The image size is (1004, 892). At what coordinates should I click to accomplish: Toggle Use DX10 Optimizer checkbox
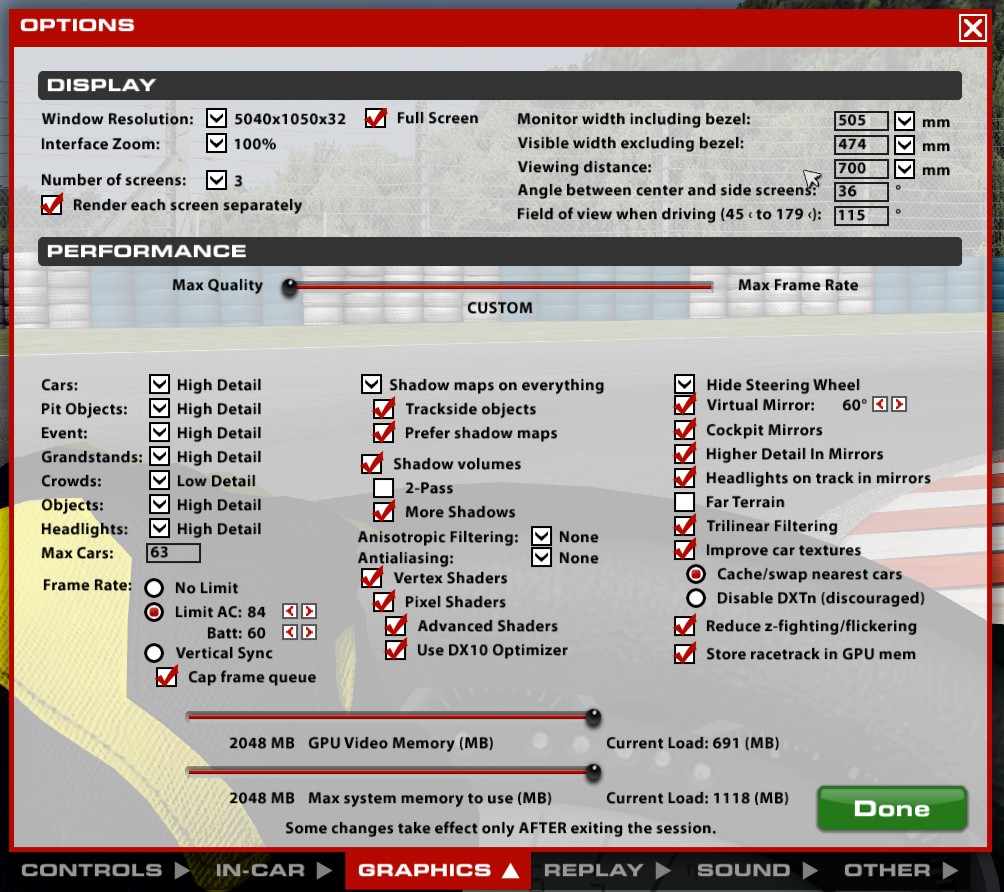click(x=396, y=649)
